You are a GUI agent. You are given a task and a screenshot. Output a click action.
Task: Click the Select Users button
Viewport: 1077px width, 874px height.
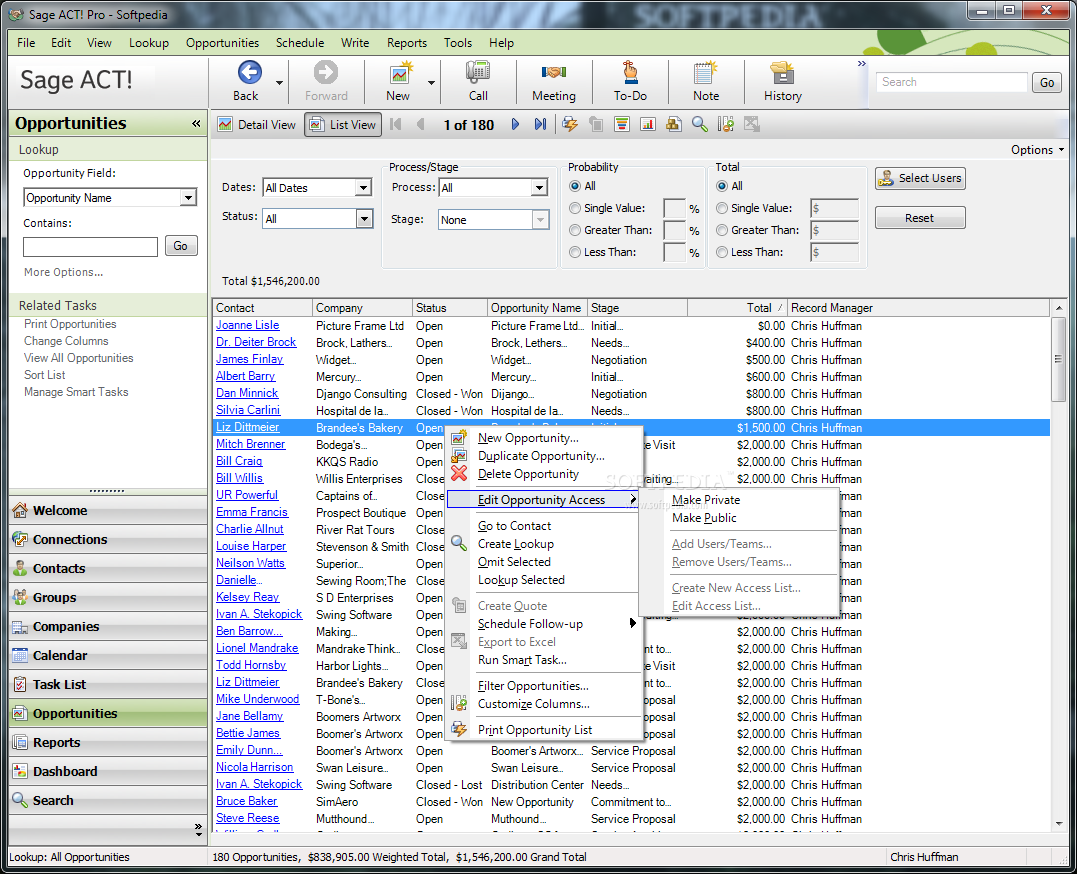(920, 179)
